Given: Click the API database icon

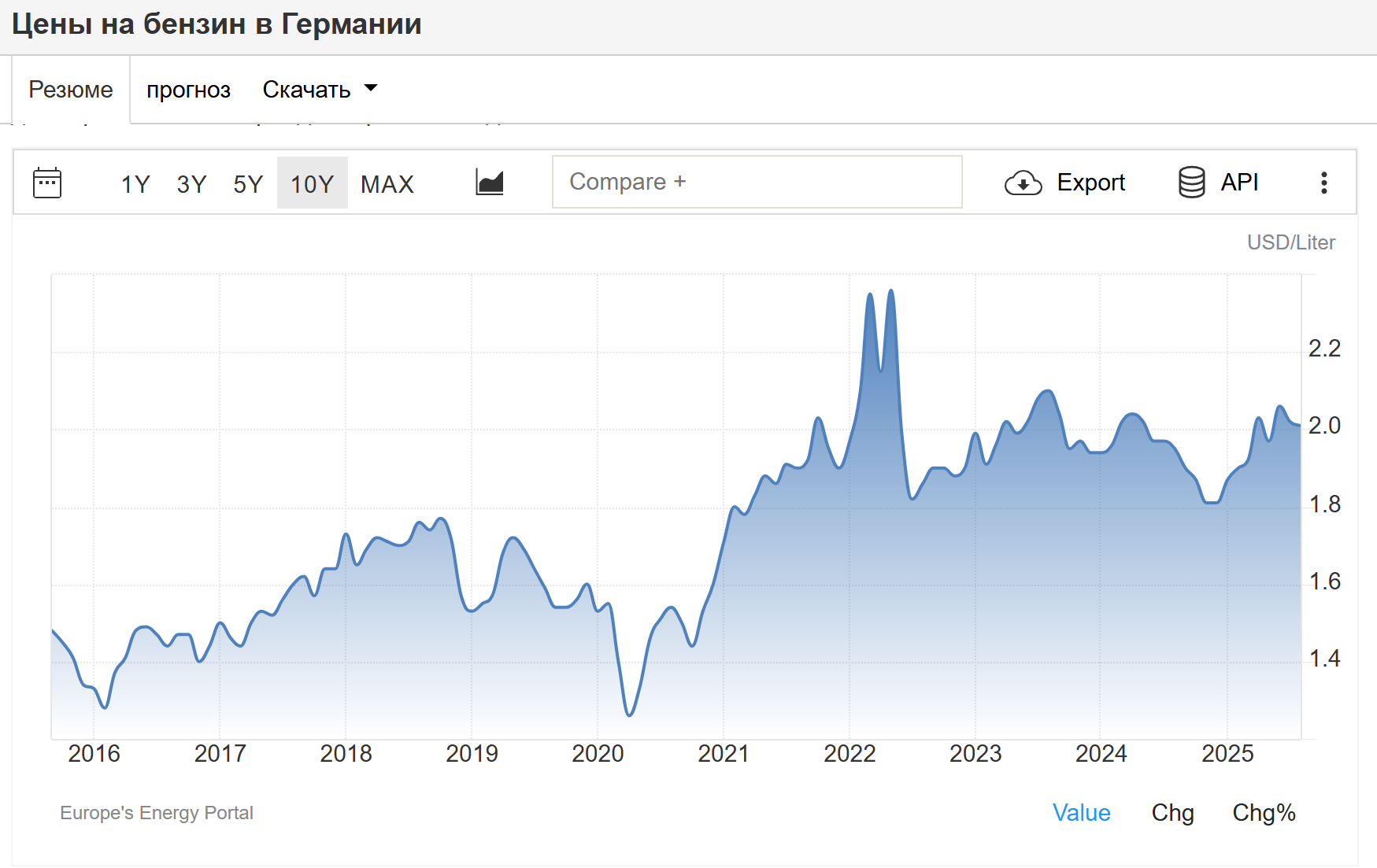Looking at the screenshot, I should pos(1191,183).
